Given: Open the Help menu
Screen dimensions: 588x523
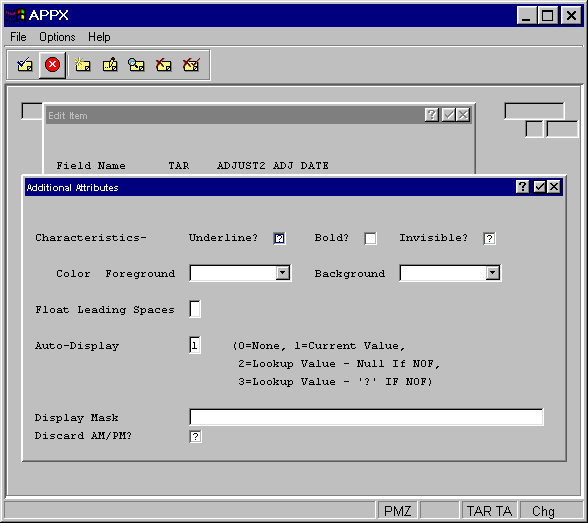Looking at the screenshot, I should [99, 37].
